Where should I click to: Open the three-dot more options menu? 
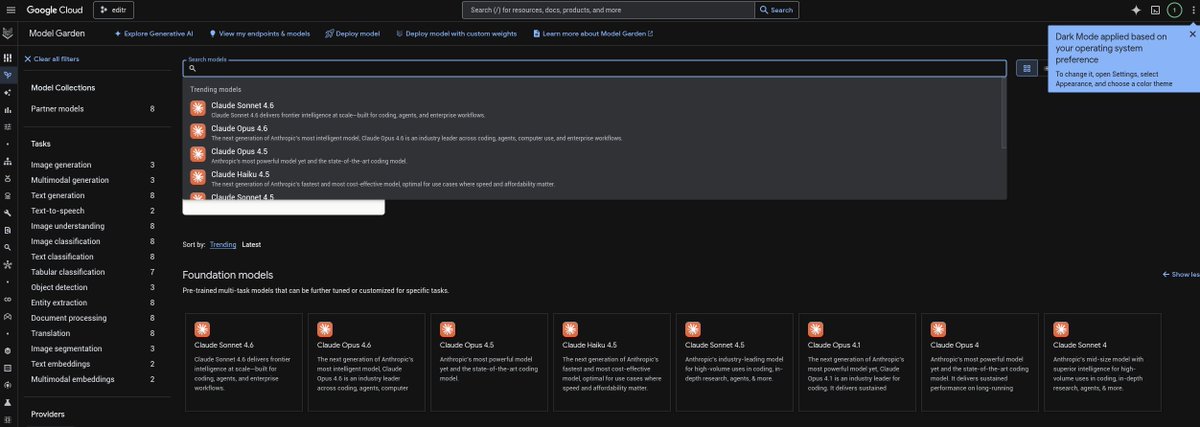pyautogui.click(x=1192, y=10)
